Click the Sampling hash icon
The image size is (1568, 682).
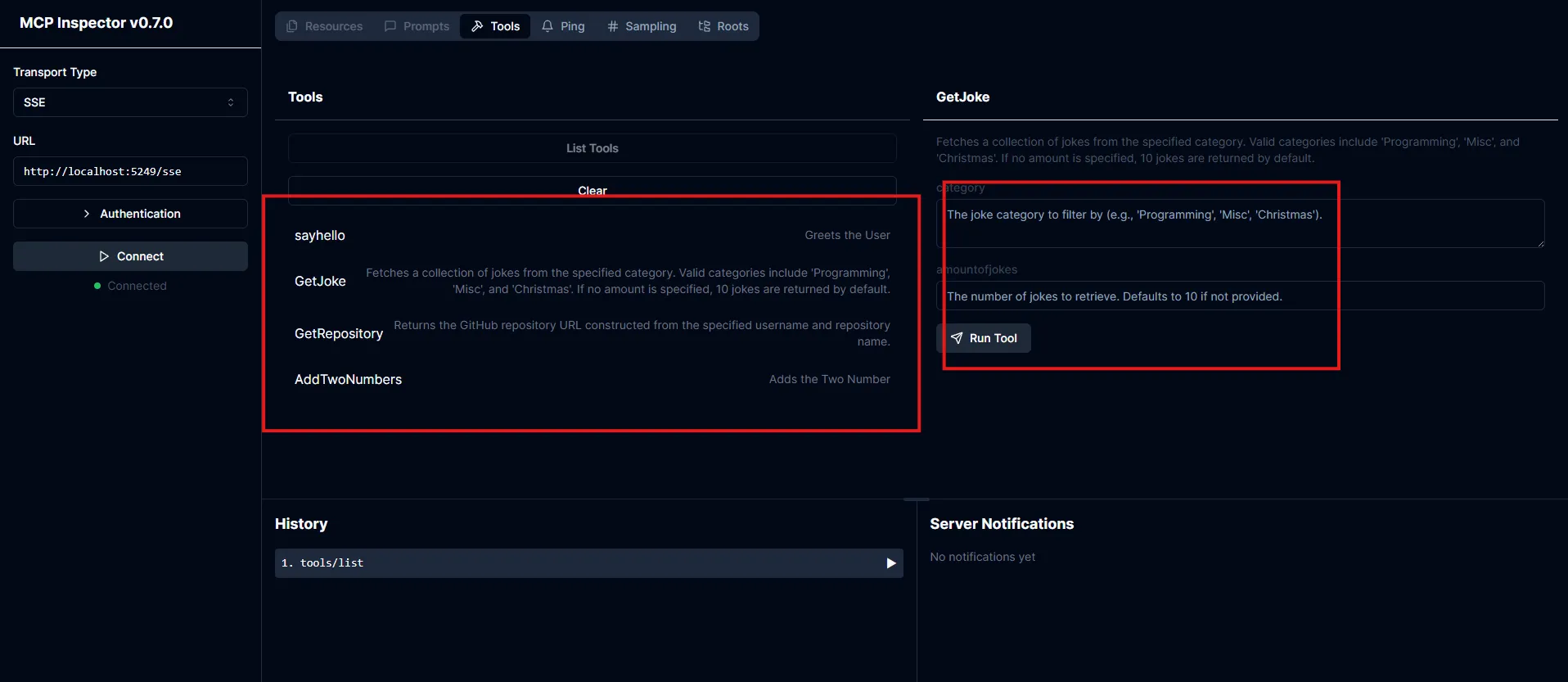coord(613,26)
